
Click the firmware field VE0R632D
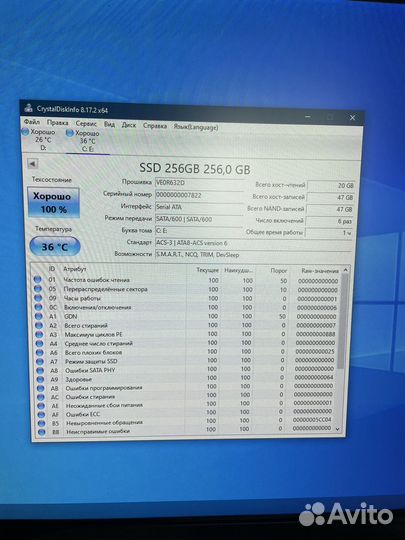pyautogui.click(x=199, y=183)
